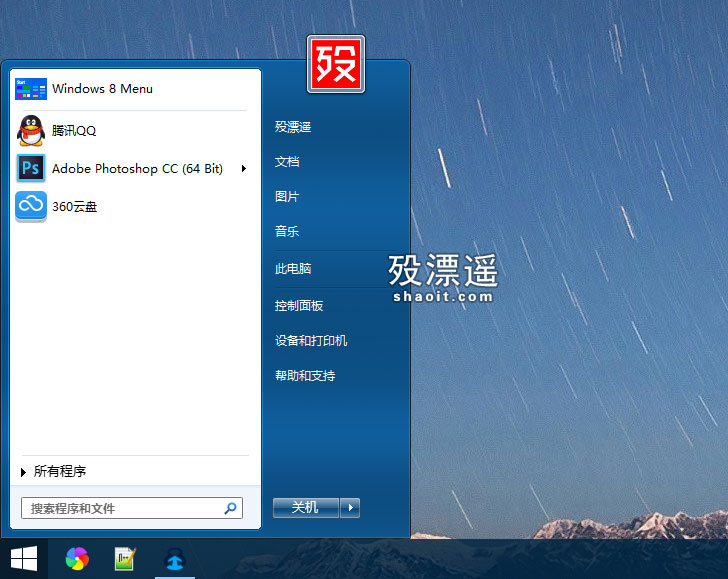Open 文档 documents
This screenshot has width=728, height=579.
287,162
